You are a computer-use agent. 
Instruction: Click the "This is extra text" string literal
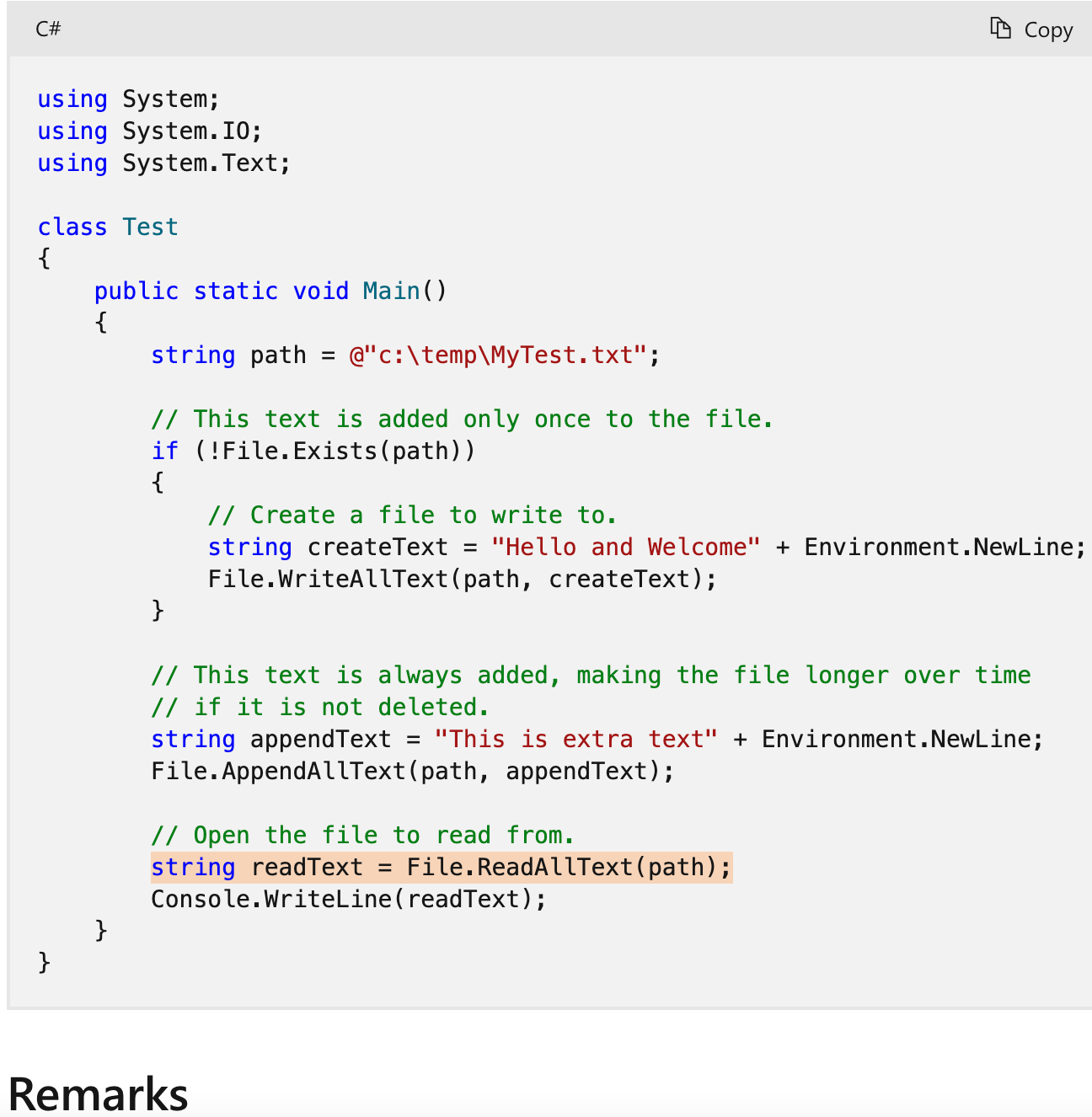click(575, 740)
